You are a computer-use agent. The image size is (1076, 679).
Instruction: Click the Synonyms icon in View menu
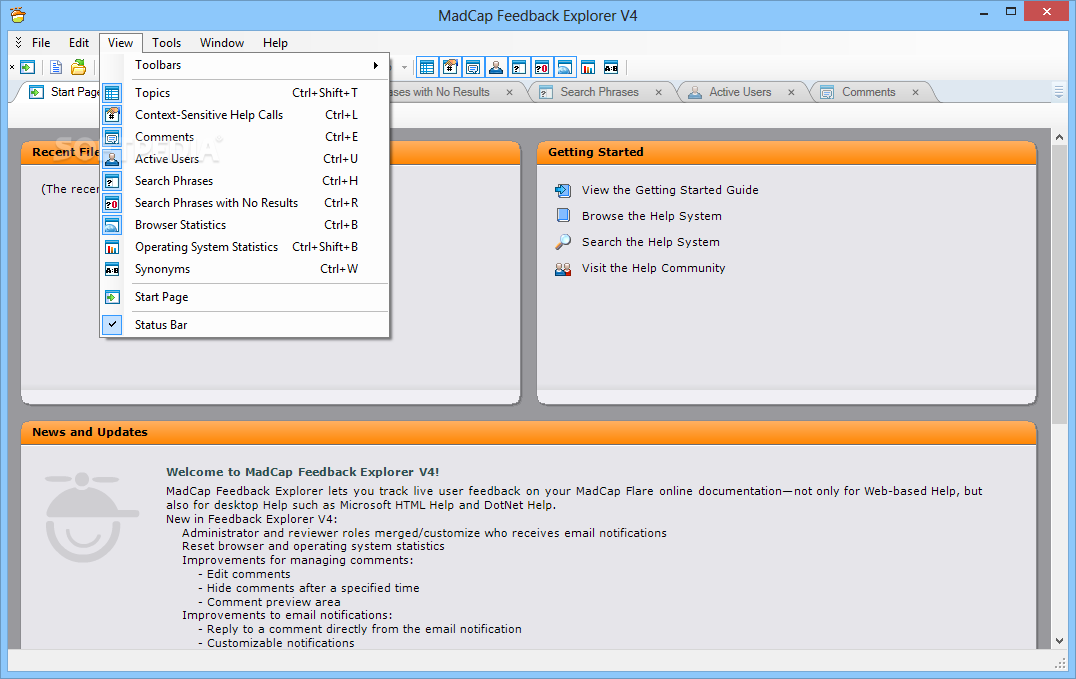point(112,269)
